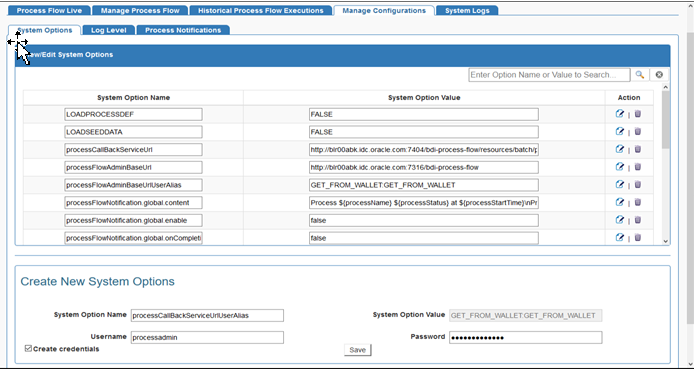Edit the processFlowNotification.global.enable row
The height and width of the screenshot is (369, 694).
[620, 220]
